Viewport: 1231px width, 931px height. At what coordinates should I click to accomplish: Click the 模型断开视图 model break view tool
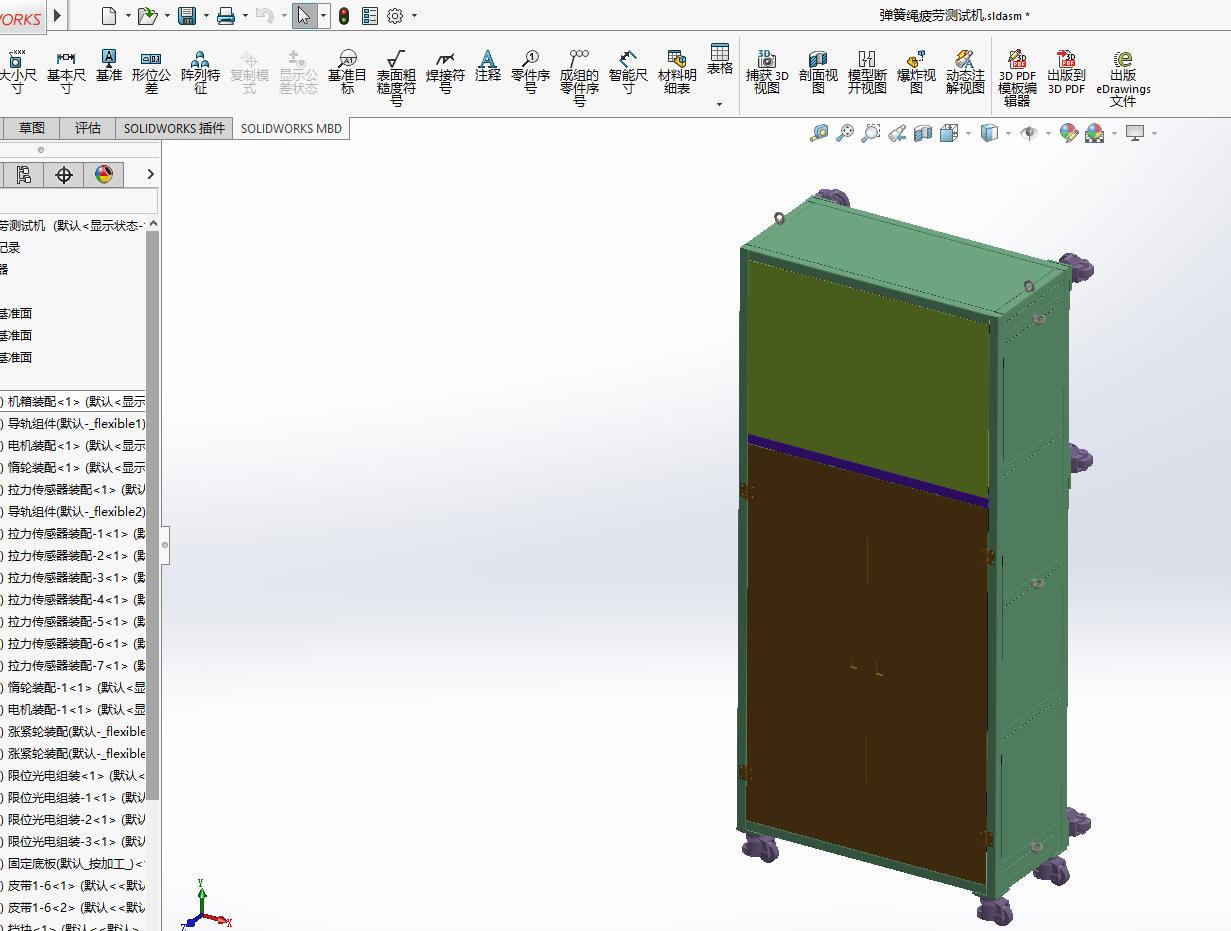tap(867, 73)
